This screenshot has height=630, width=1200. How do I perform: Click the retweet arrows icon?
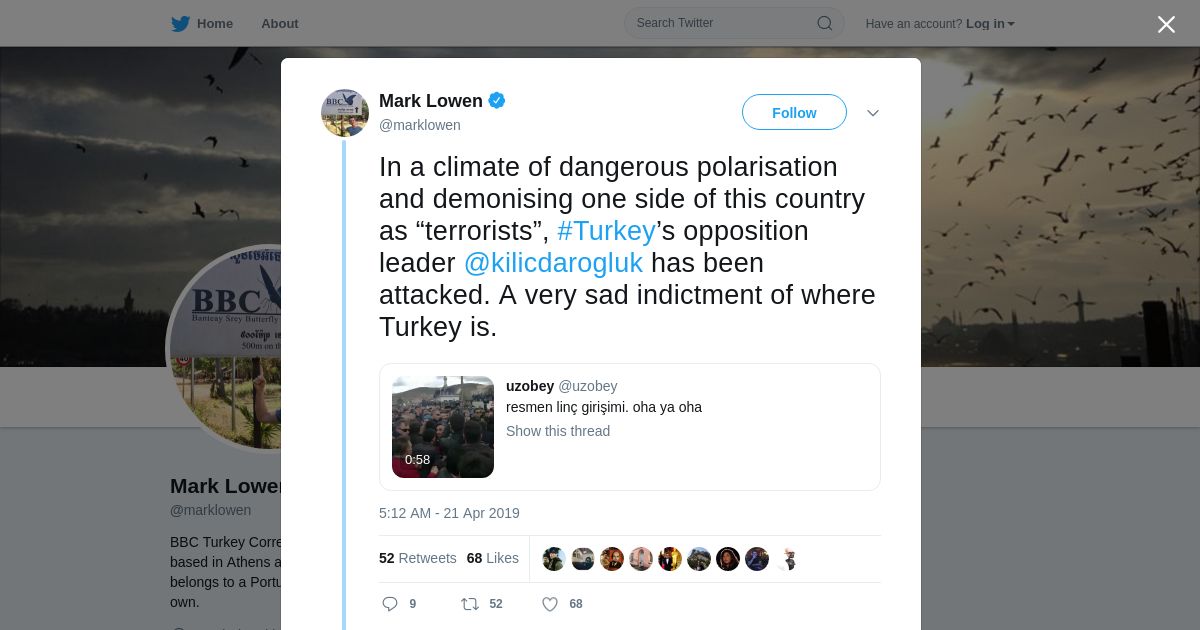point(469,604)
